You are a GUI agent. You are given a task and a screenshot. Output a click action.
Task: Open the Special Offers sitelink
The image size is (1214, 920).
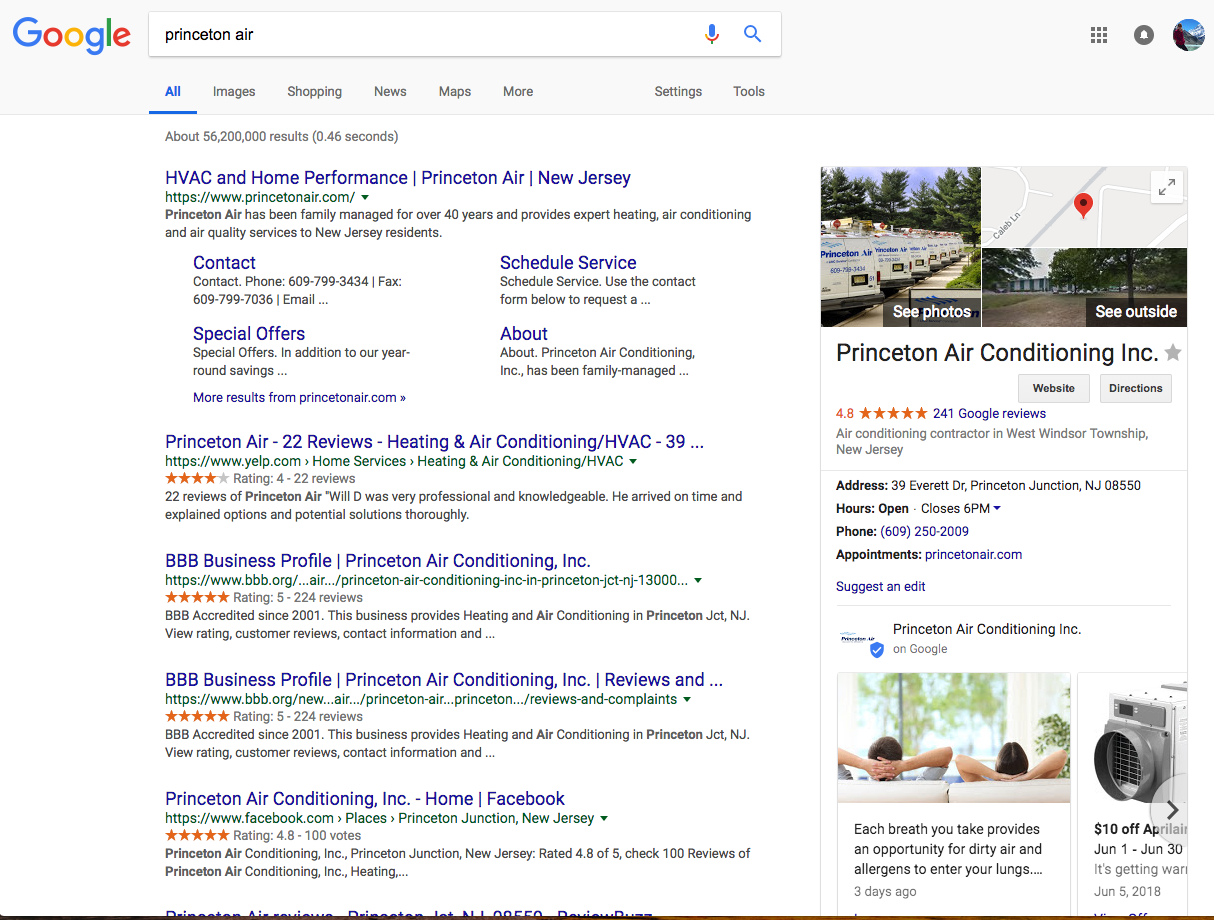click(x=249, y=334)
